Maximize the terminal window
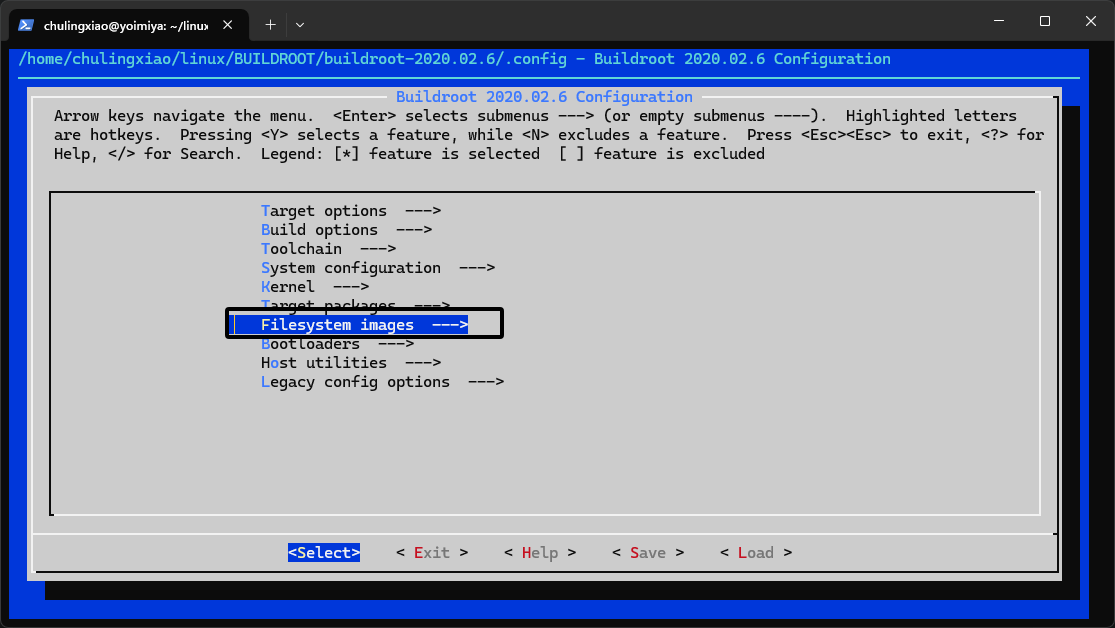1115x628 pixels. [1045, 21]
